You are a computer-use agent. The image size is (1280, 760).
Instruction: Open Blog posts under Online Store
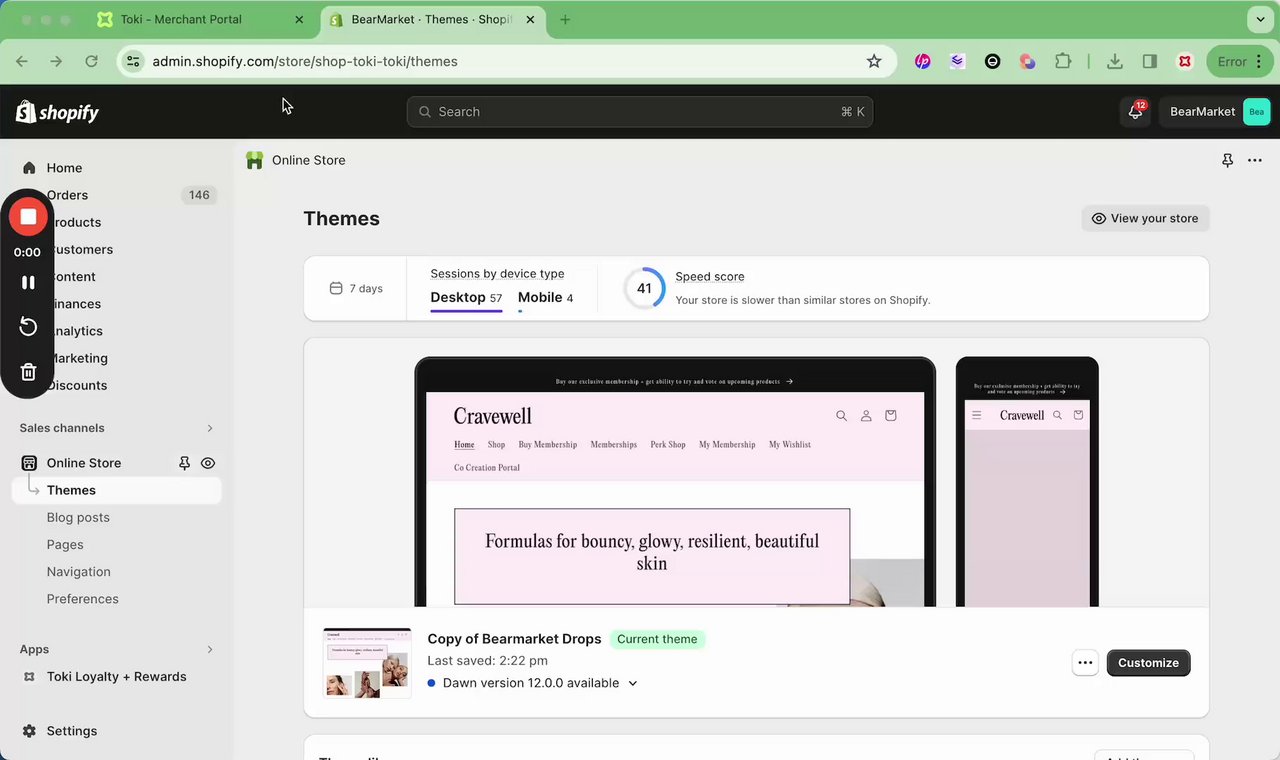click(78, 518)
